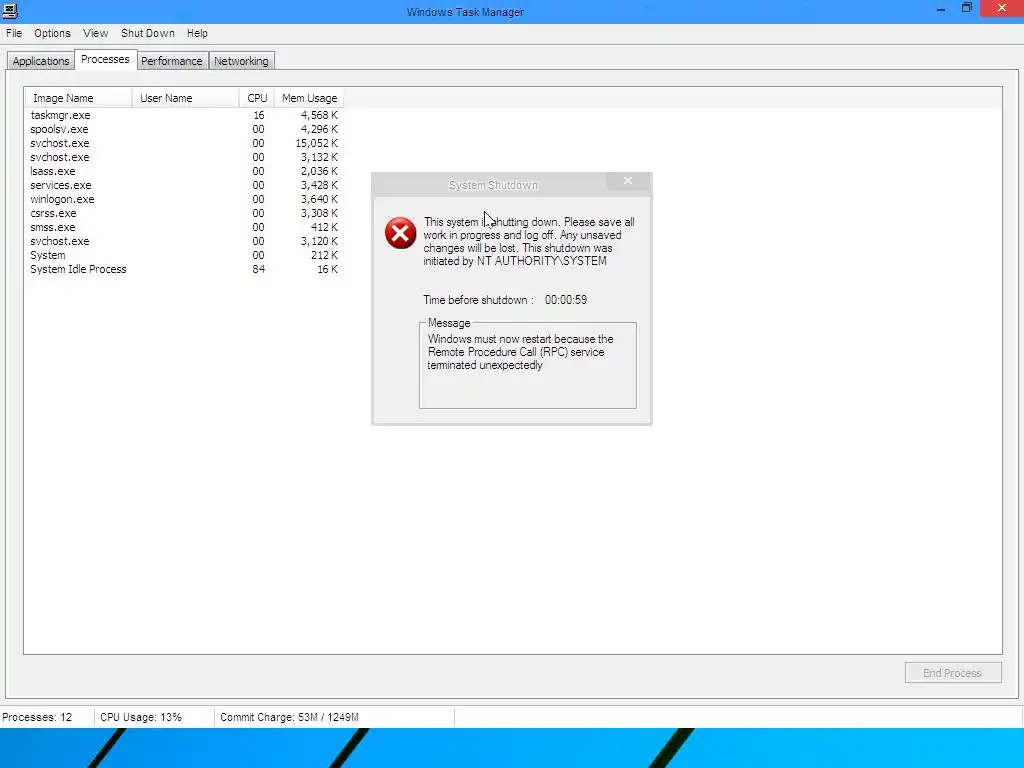Sort by Mem Usage column header
Viewport: 1024px width, 768px height.
310,98
